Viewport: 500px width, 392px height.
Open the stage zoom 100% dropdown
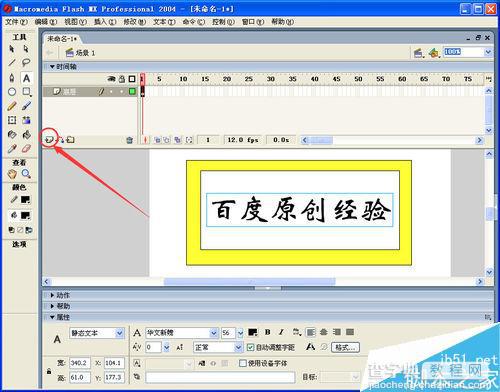[488, 52]
